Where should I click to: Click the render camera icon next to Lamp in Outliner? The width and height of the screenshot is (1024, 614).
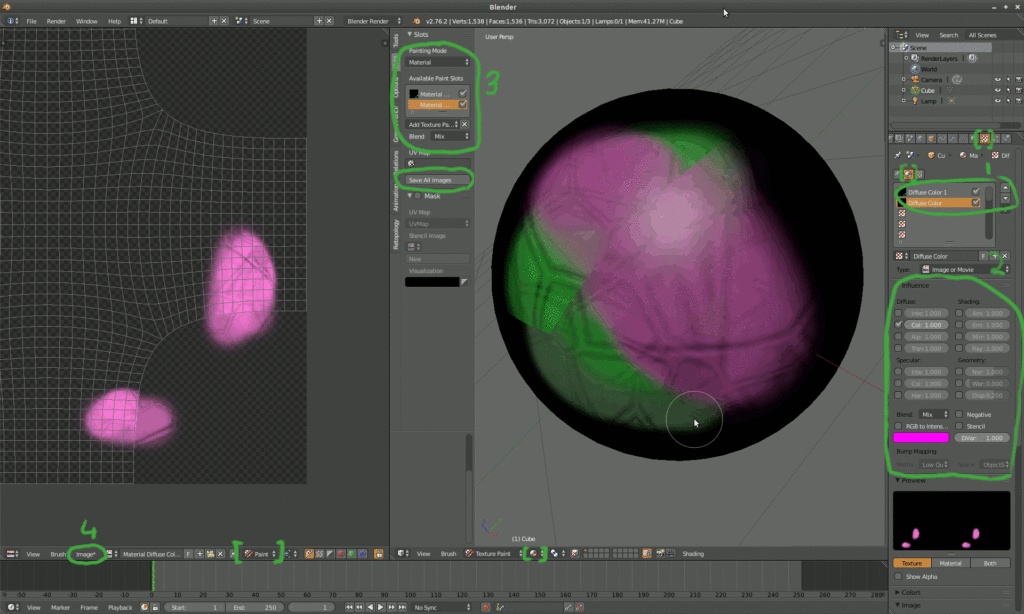(x=1018, y=101)
